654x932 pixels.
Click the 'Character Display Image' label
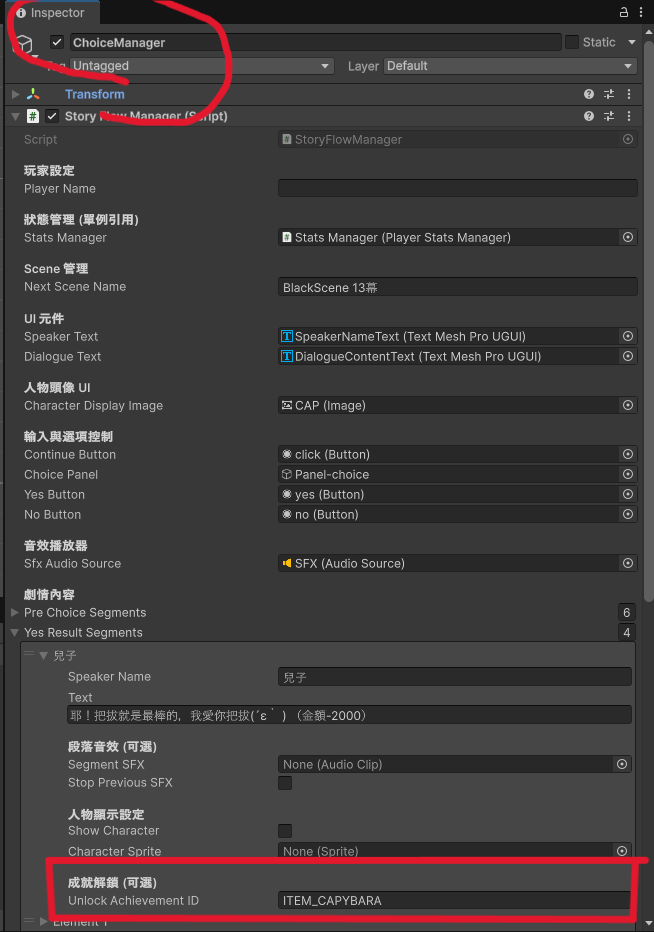93,405
